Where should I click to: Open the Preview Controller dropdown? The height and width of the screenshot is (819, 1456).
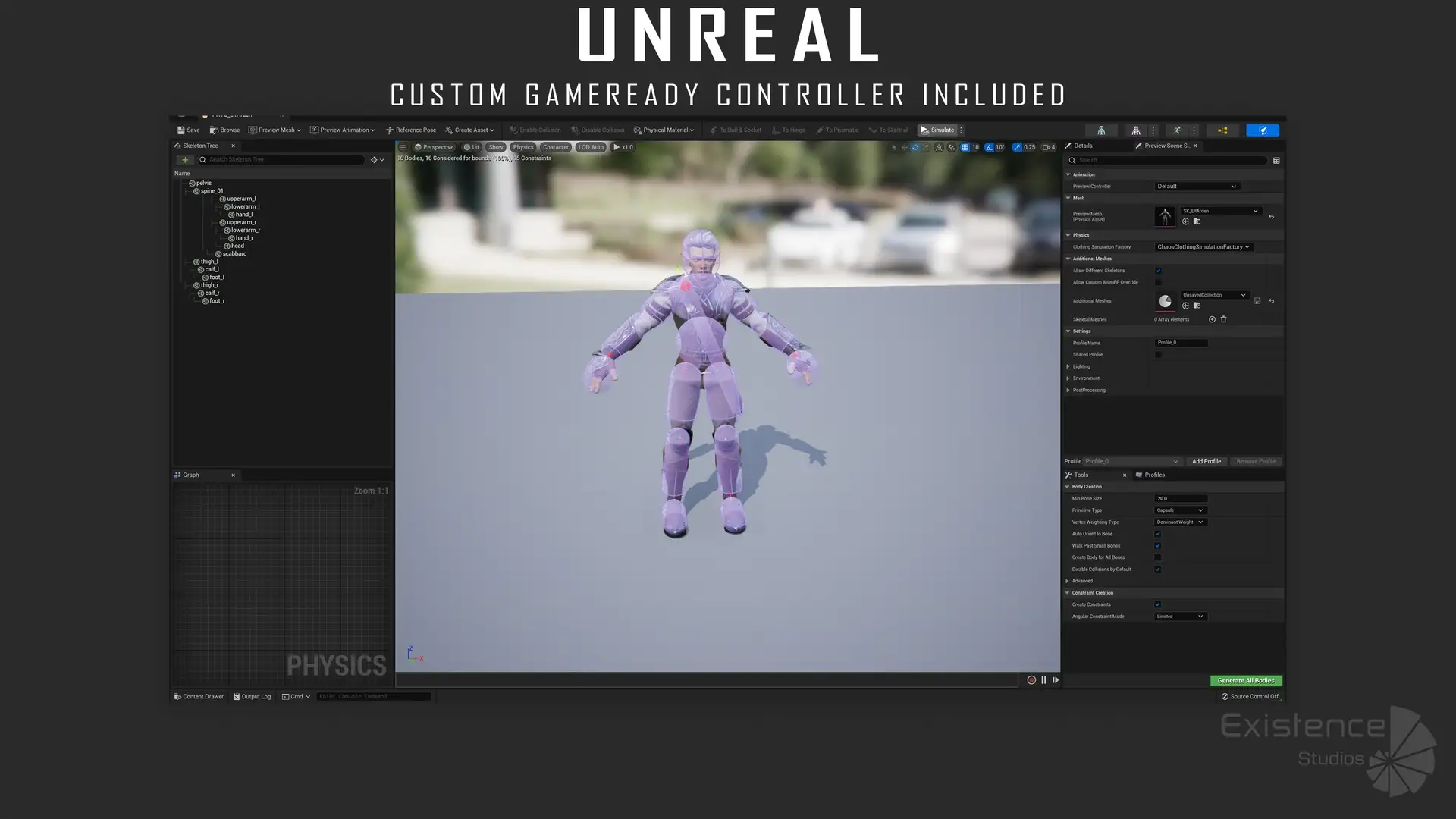1196,186
